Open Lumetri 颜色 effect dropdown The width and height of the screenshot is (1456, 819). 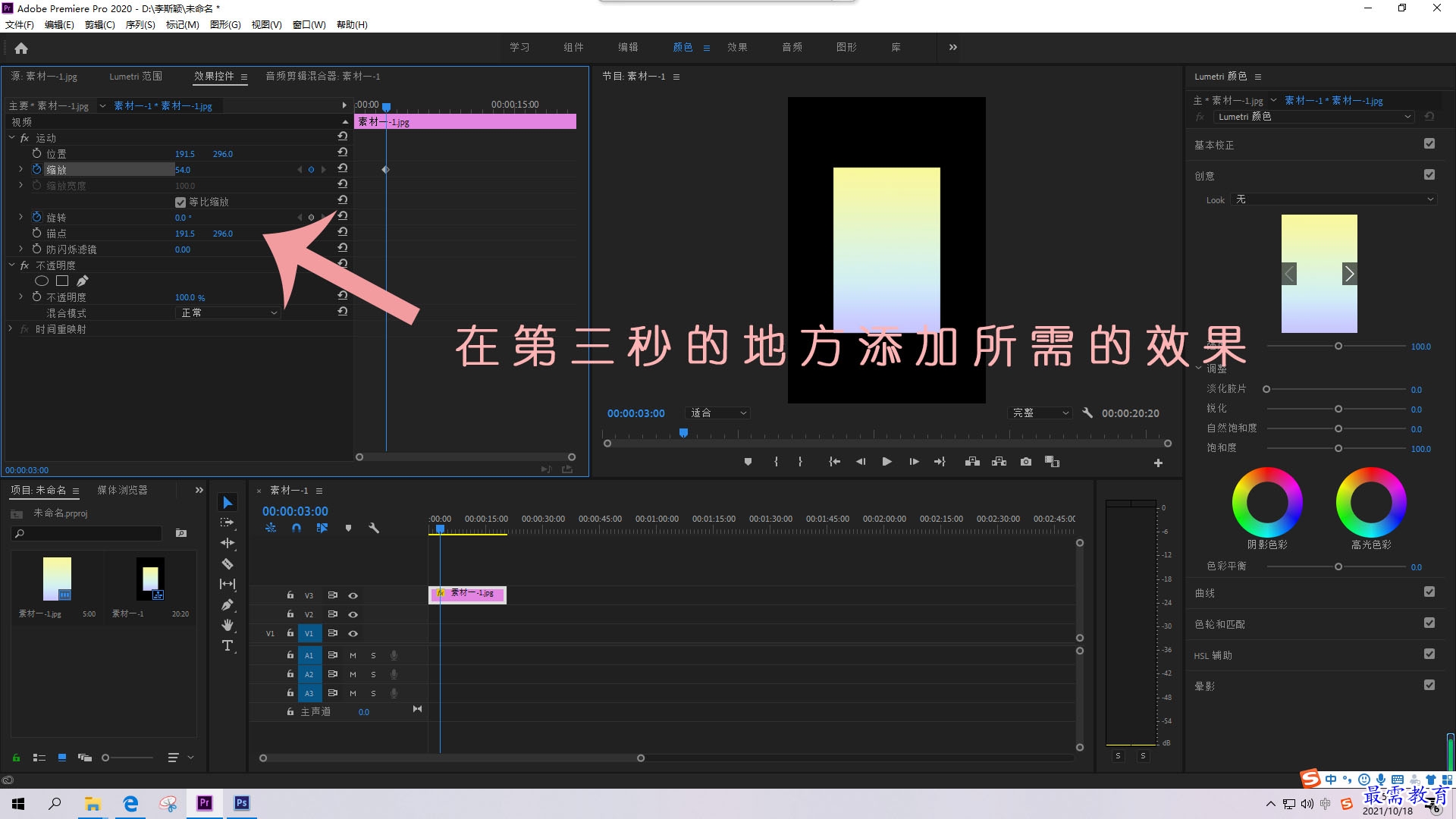1313,117
